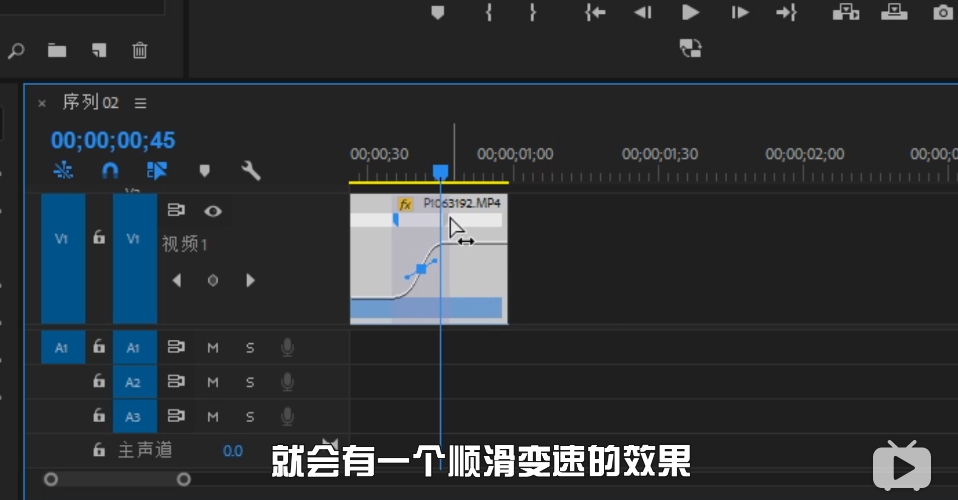958x500 pixels.
Task: Open the project panel search (magnifier) icon
Action: point(16,50)
